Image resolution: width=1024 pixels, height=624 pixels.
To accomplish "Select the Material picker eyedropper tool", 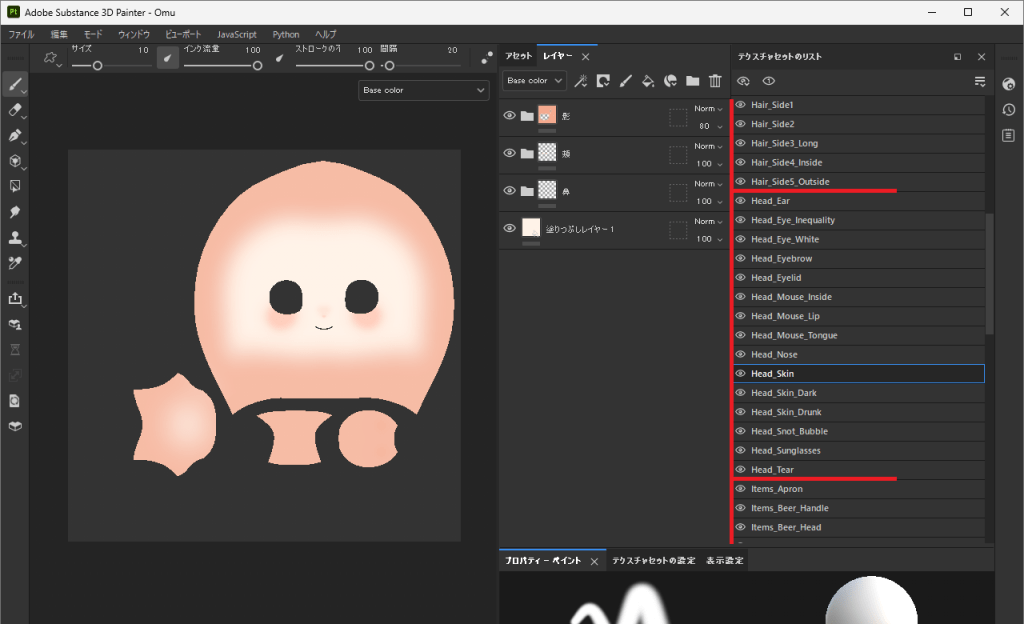I will pos(15,263).
